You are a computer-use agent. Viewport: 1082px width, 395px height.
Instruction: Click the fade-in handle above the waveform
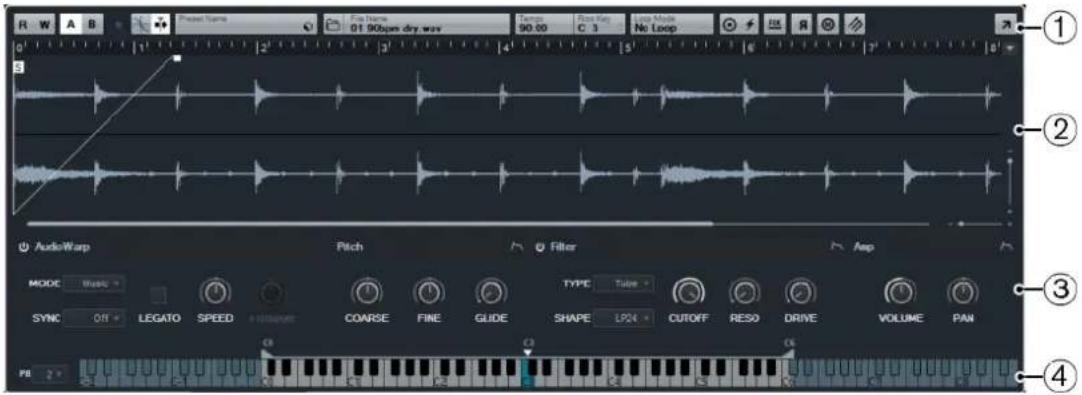(x=177, y=59)
